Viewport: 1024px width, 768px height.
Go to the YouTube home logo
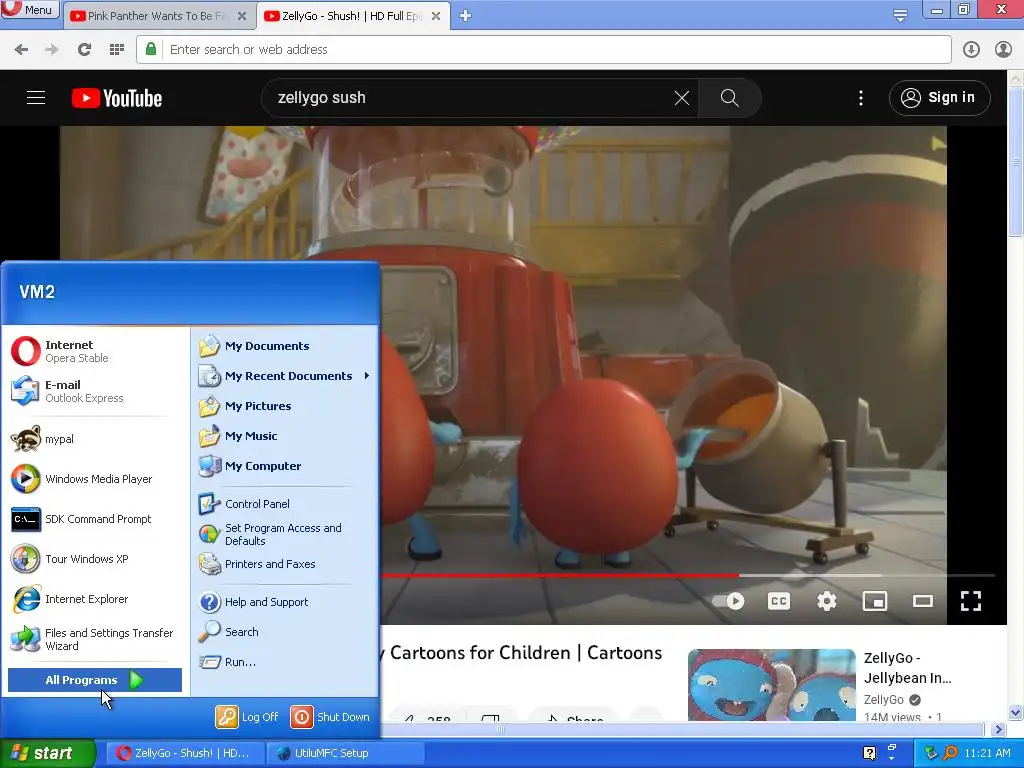pyautogui.click(x=117, y=98)
